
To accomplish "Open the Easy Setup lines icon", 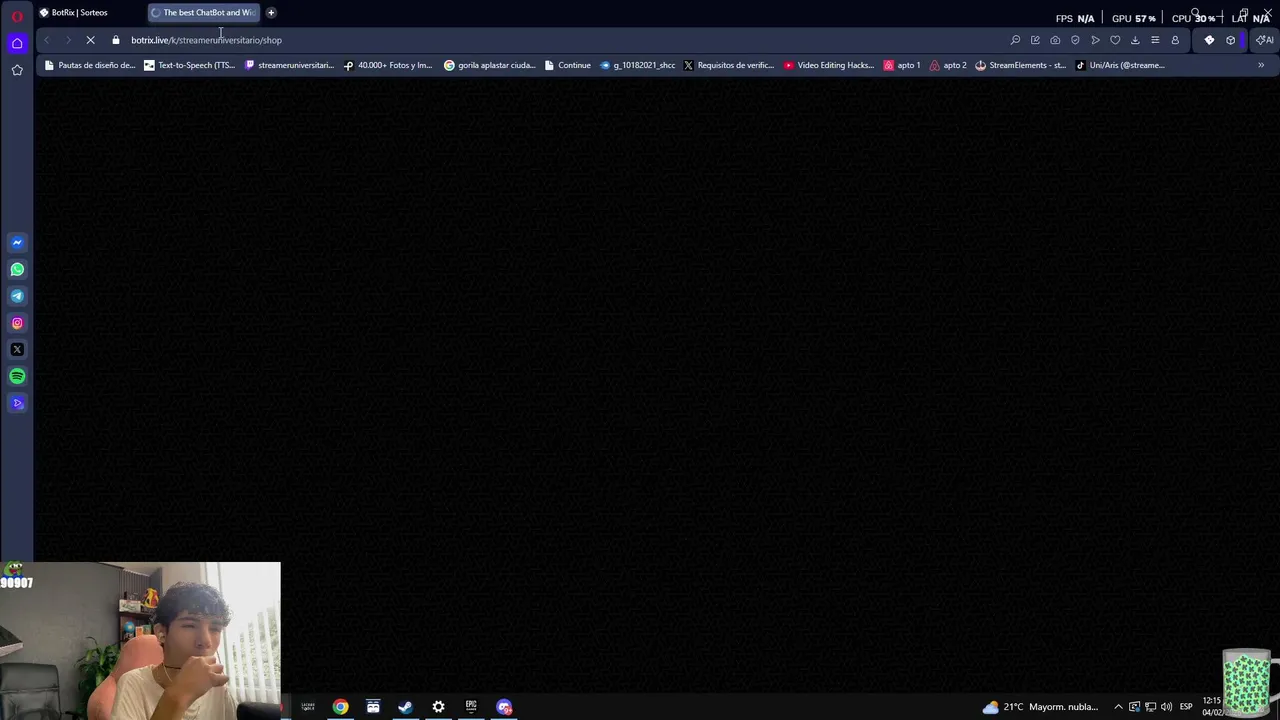I will click(x=1155, y=40).
